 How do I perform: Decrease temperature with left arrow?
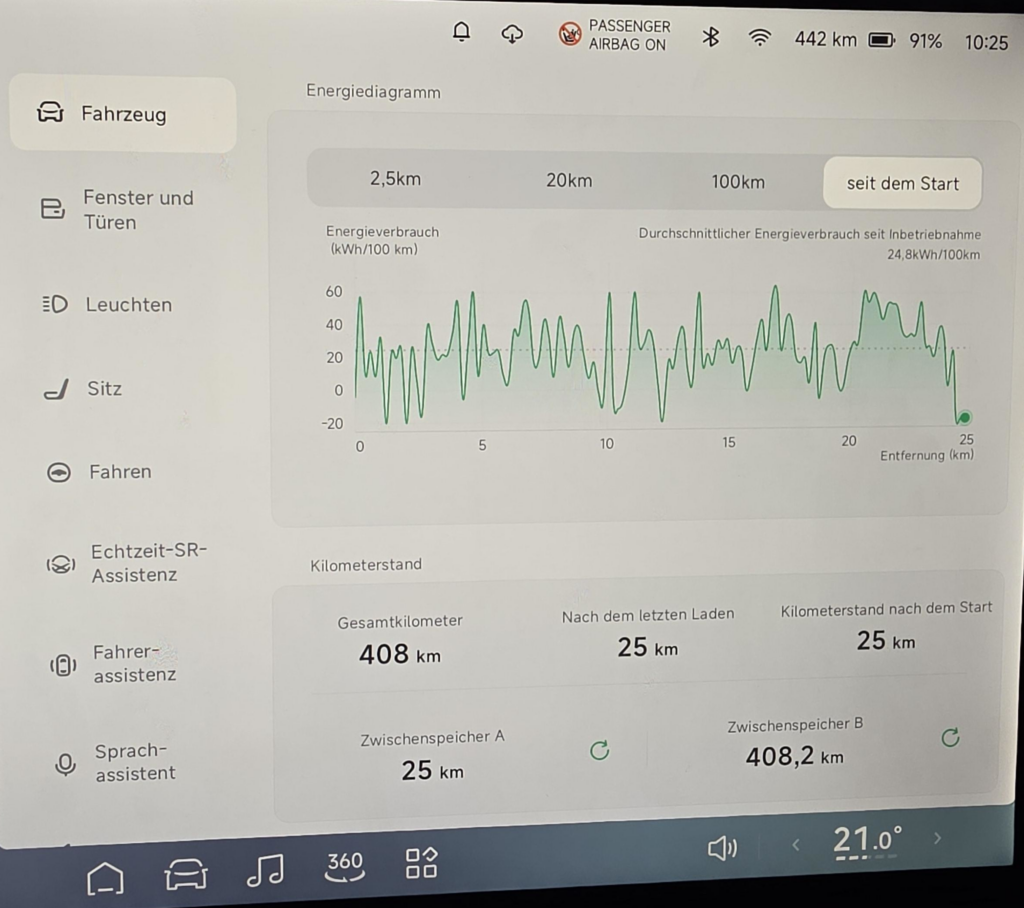(796, 844)
